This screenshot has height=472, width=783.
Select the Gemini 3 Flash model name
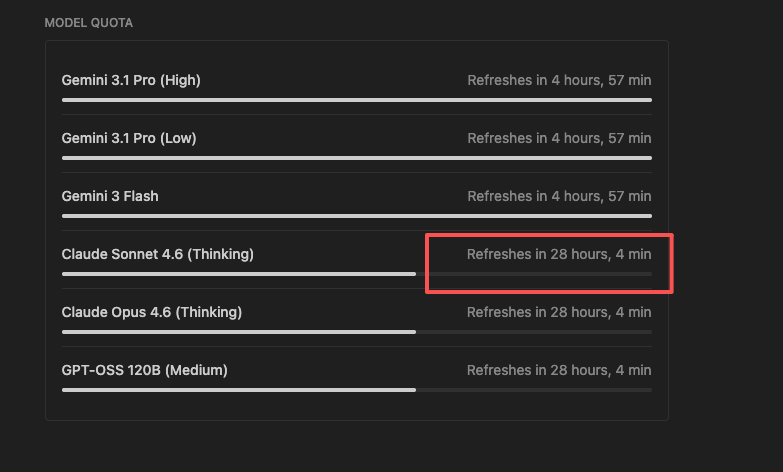pos(110,196)
